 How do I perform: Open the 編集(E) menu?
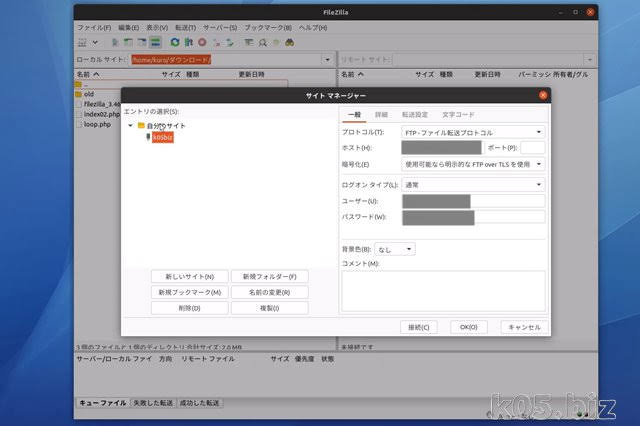tap(129, 28)
